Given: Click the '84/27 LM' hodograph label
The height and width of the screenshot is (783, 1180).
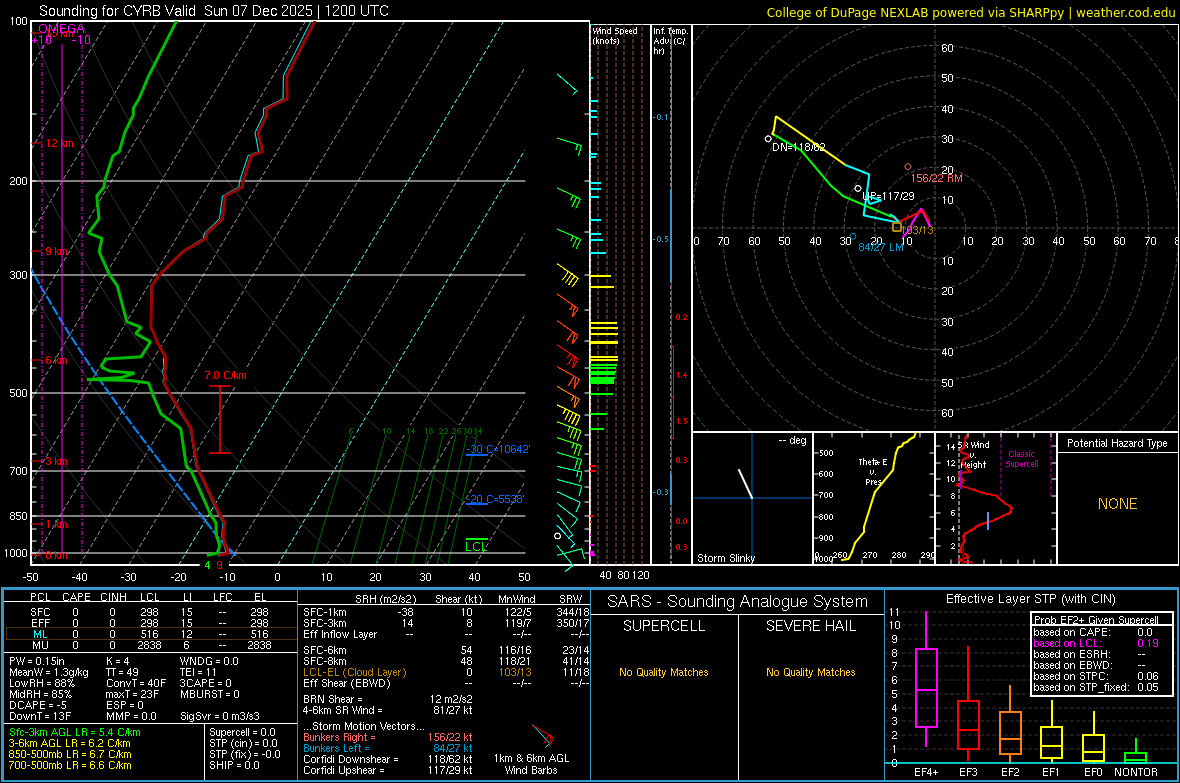Looking at the screenshot, I should click(880, 247).
